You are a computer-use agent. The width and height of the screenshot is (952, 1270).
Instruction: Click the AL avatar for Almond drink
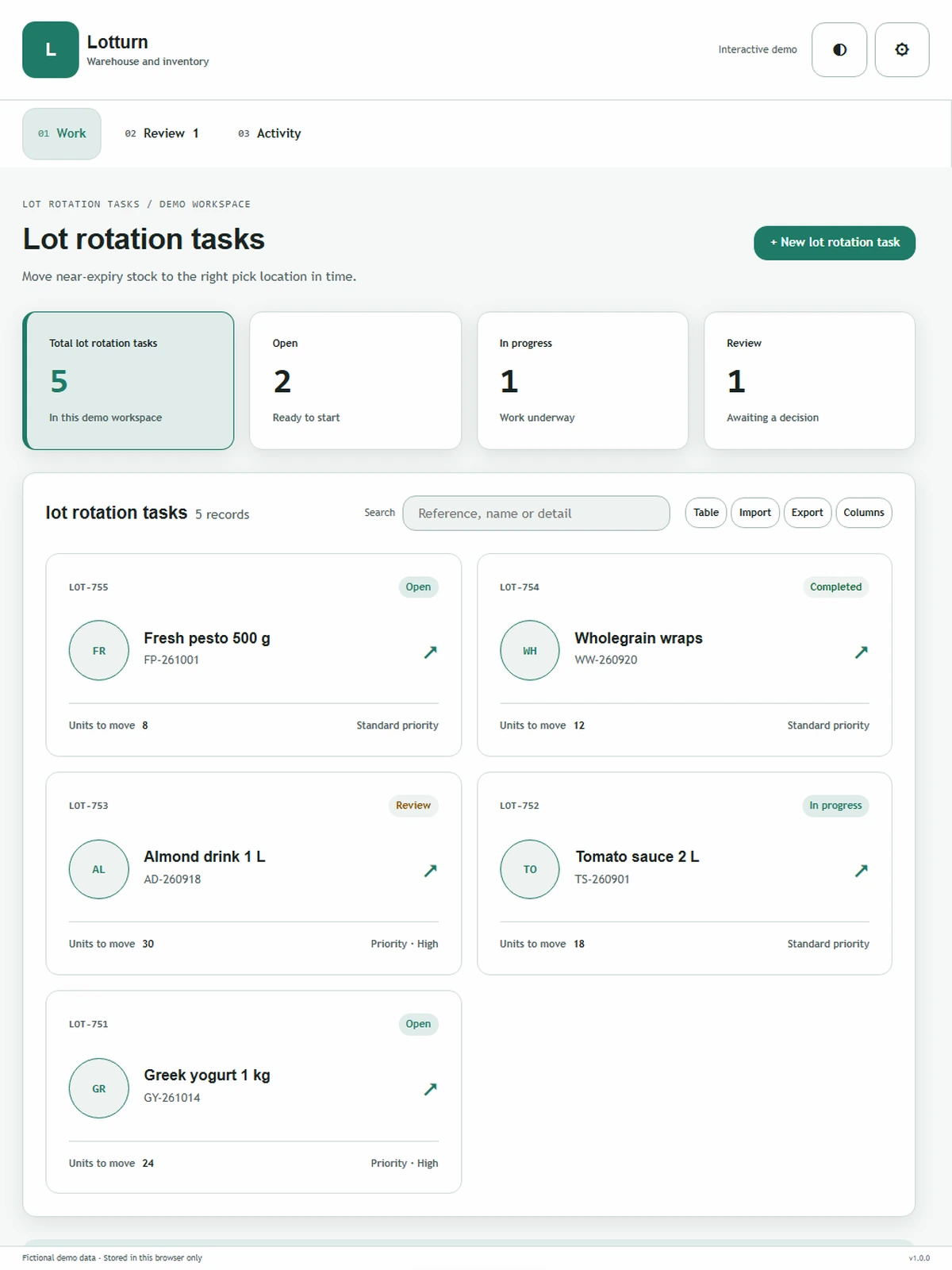pyautogui.click(x=99, y=869)
